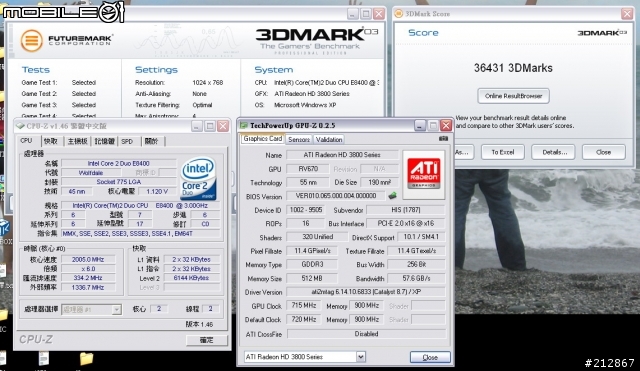This screenshot has width=640, height=371.
Task: Click the Online ResultBrowser button
Action: coord(513,96)
